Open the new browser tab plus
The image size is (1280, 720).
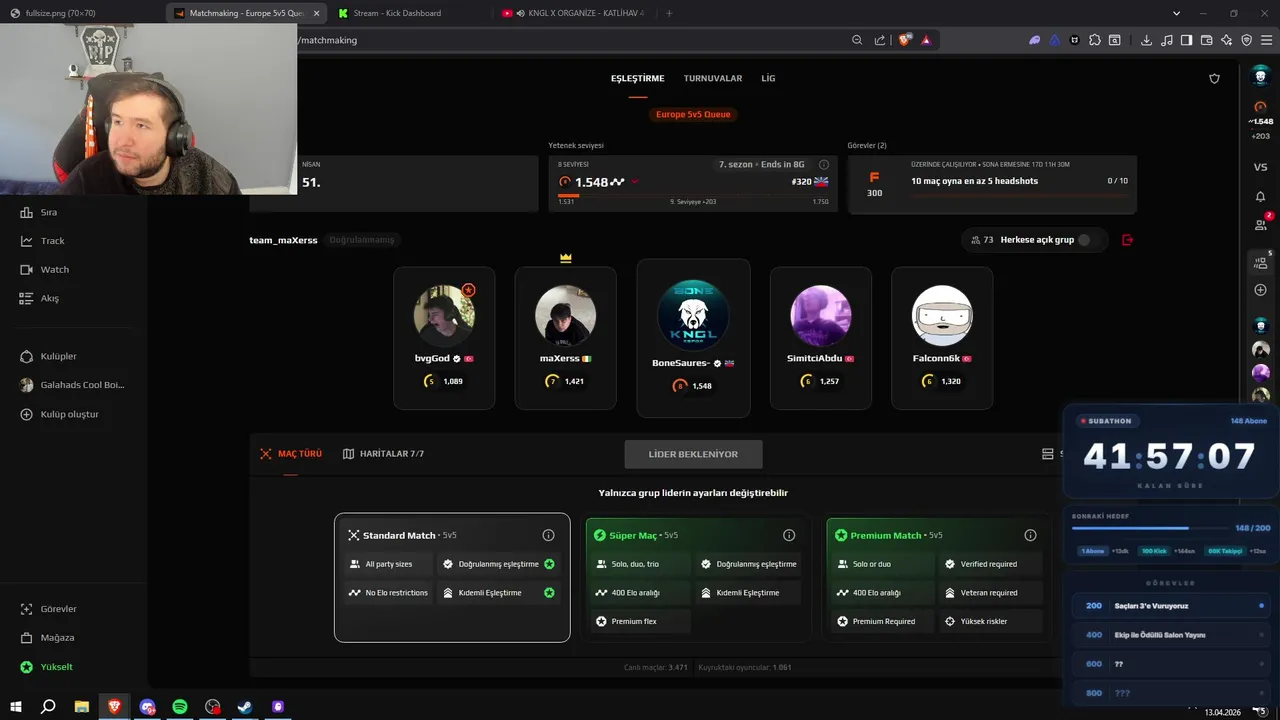[669, 13]
